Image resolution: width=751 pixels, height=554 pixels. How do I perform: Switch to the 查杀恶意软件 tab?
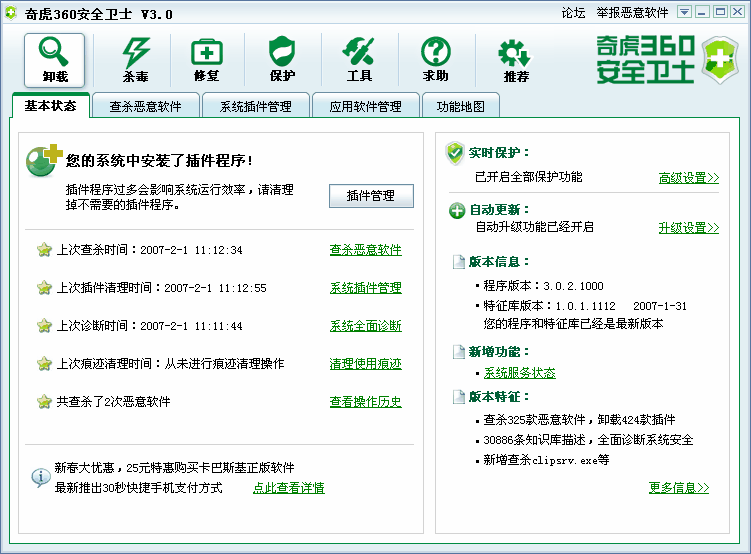146,106
